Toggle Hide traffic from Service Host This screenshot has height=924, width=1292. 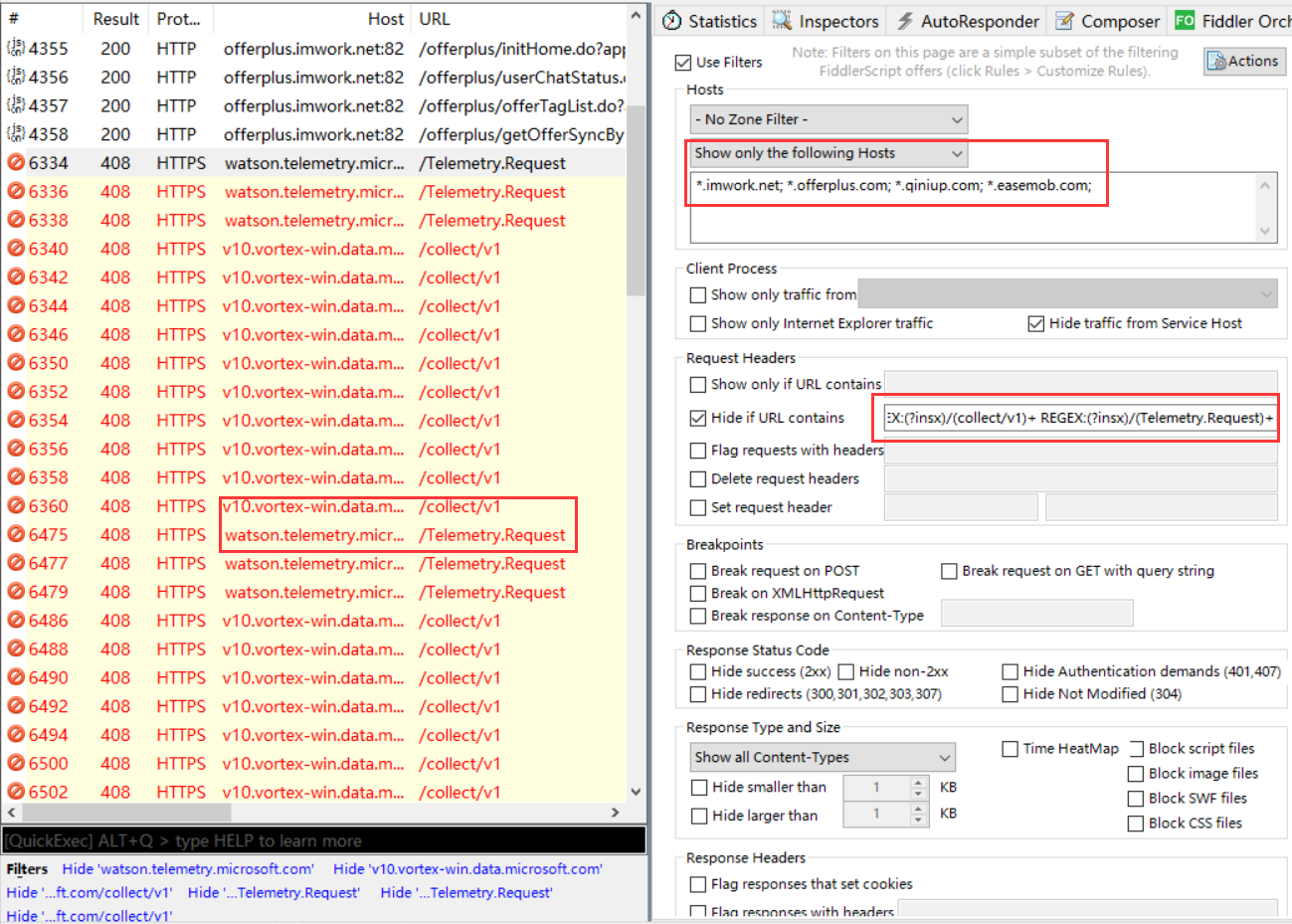tap(1036, 324)
